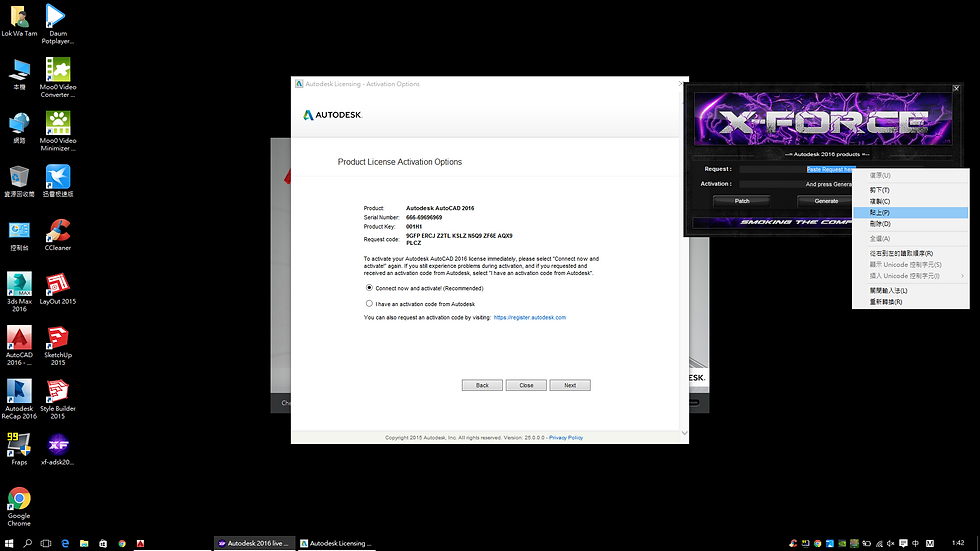The width and height of the screenshot is (980, 551).
Task: Click the licensing dialog scrollbar down arrow
Action: coord(684,433)
